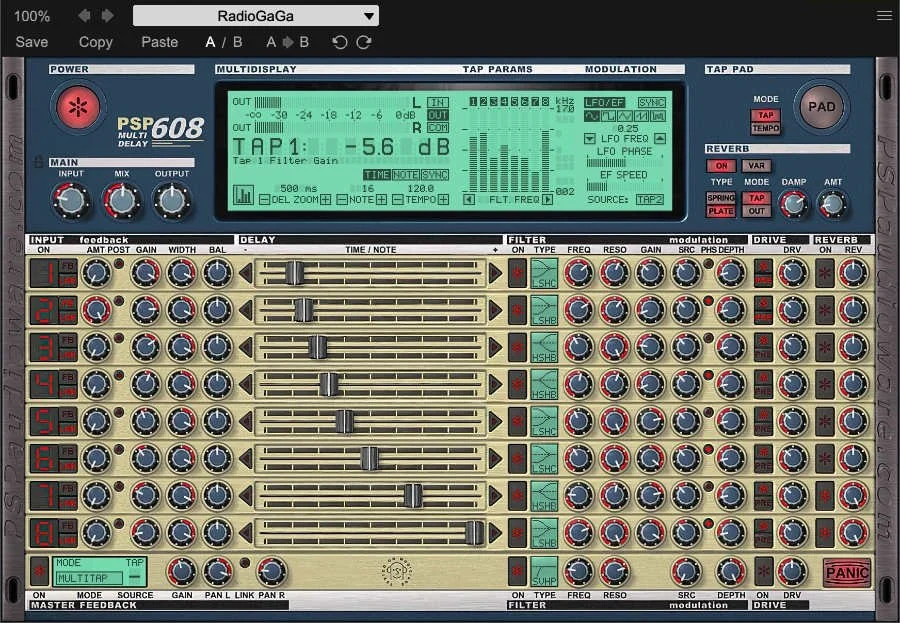The image size is (900, 623).
Task: Toggle Master Feedback ON button
Action: pyautogui.click(x=40, y=571)
